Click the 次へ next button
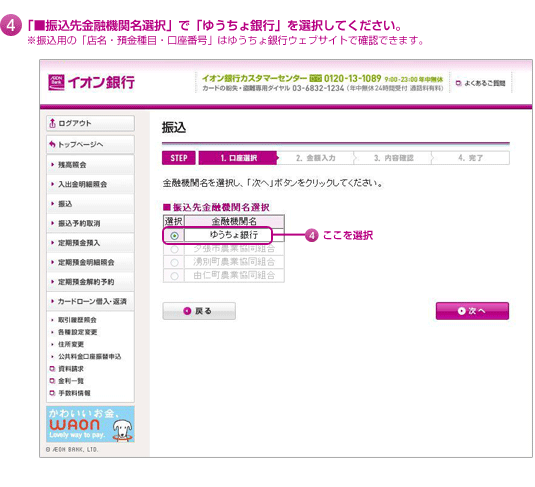The width and height of the screenshot is (535, 487). coord(472,311)
